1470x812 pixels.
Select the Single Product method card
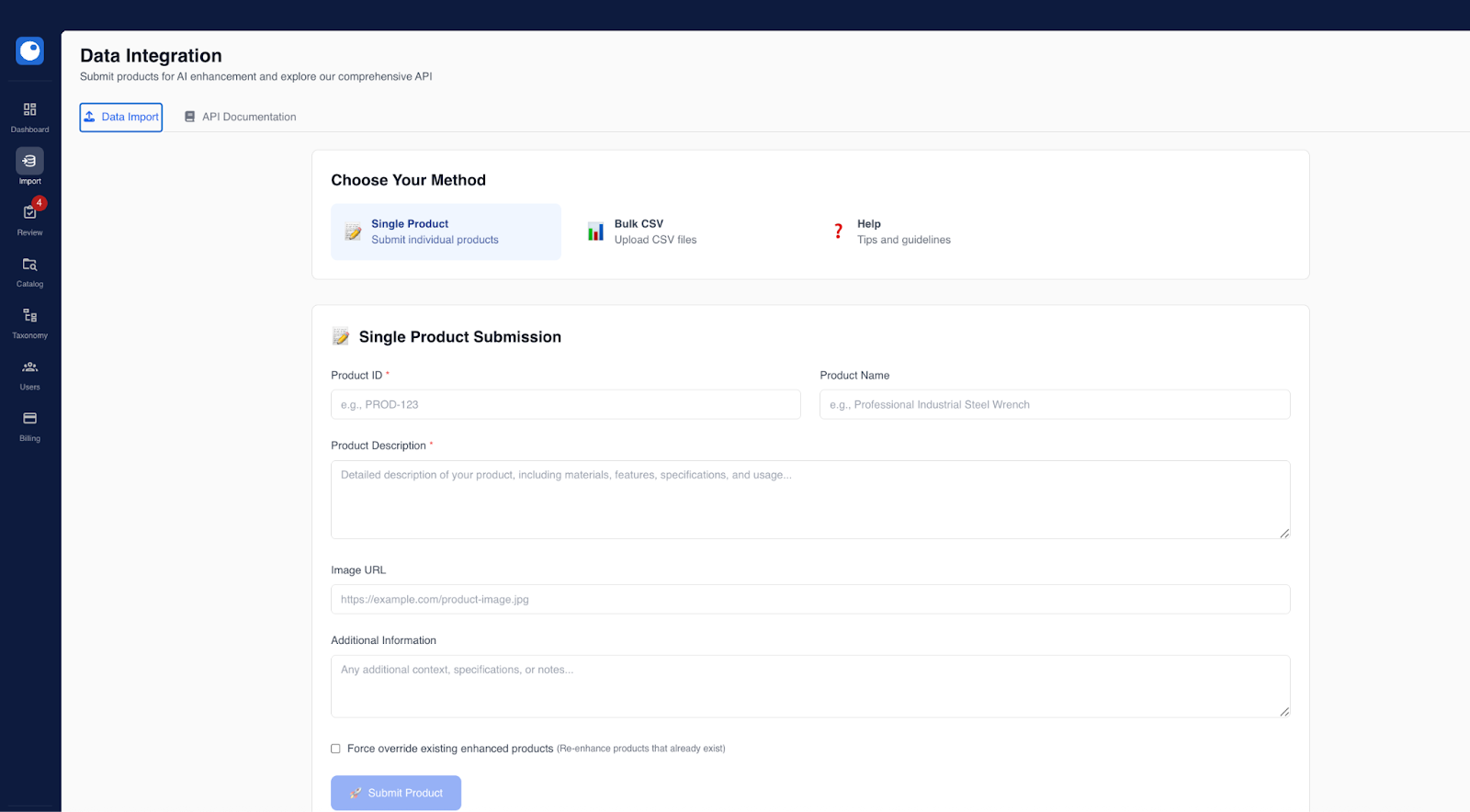pos(446,231)
